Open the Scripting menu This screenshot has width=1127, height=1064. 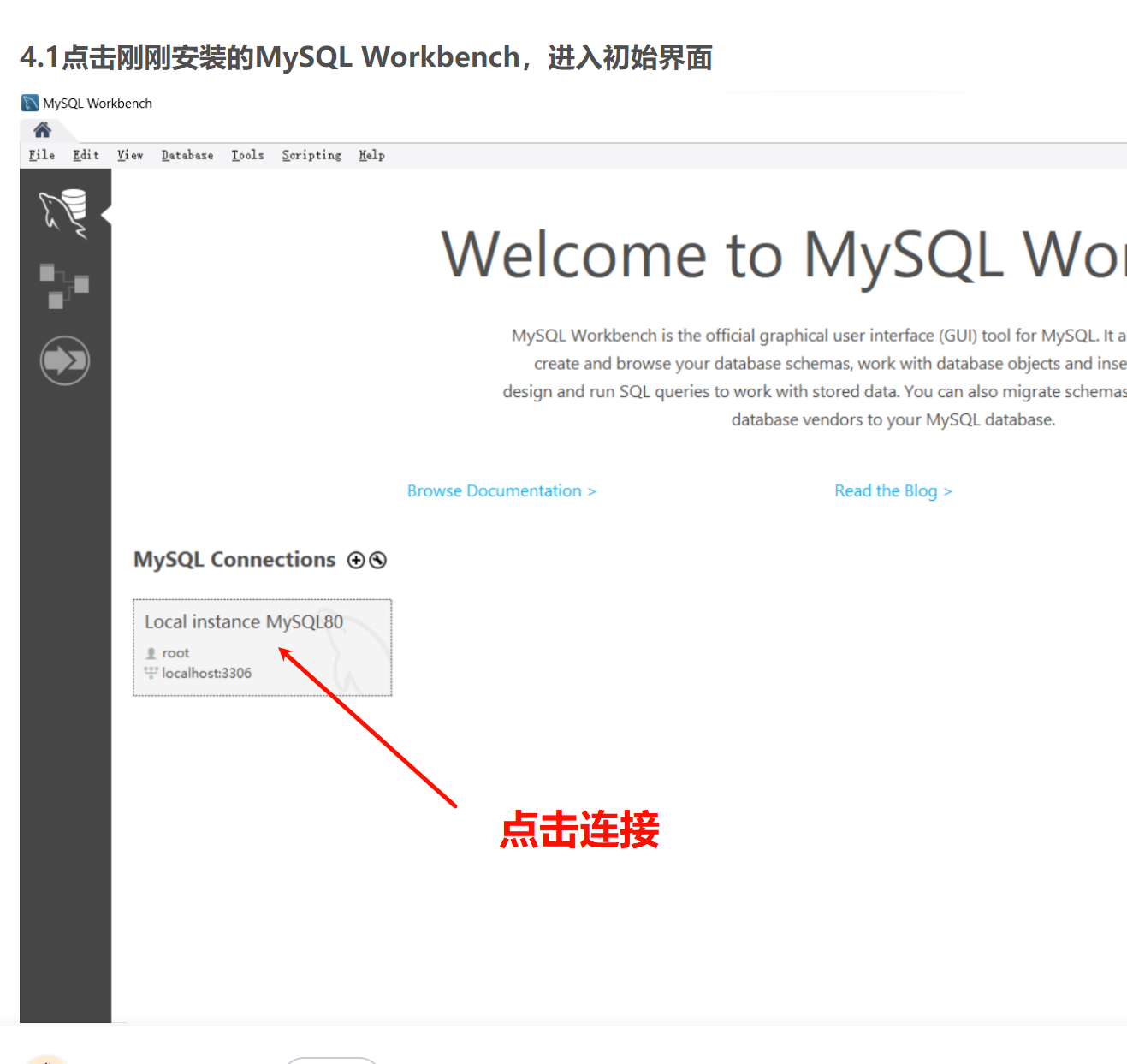pyautogui.click(x=311, y=155)
